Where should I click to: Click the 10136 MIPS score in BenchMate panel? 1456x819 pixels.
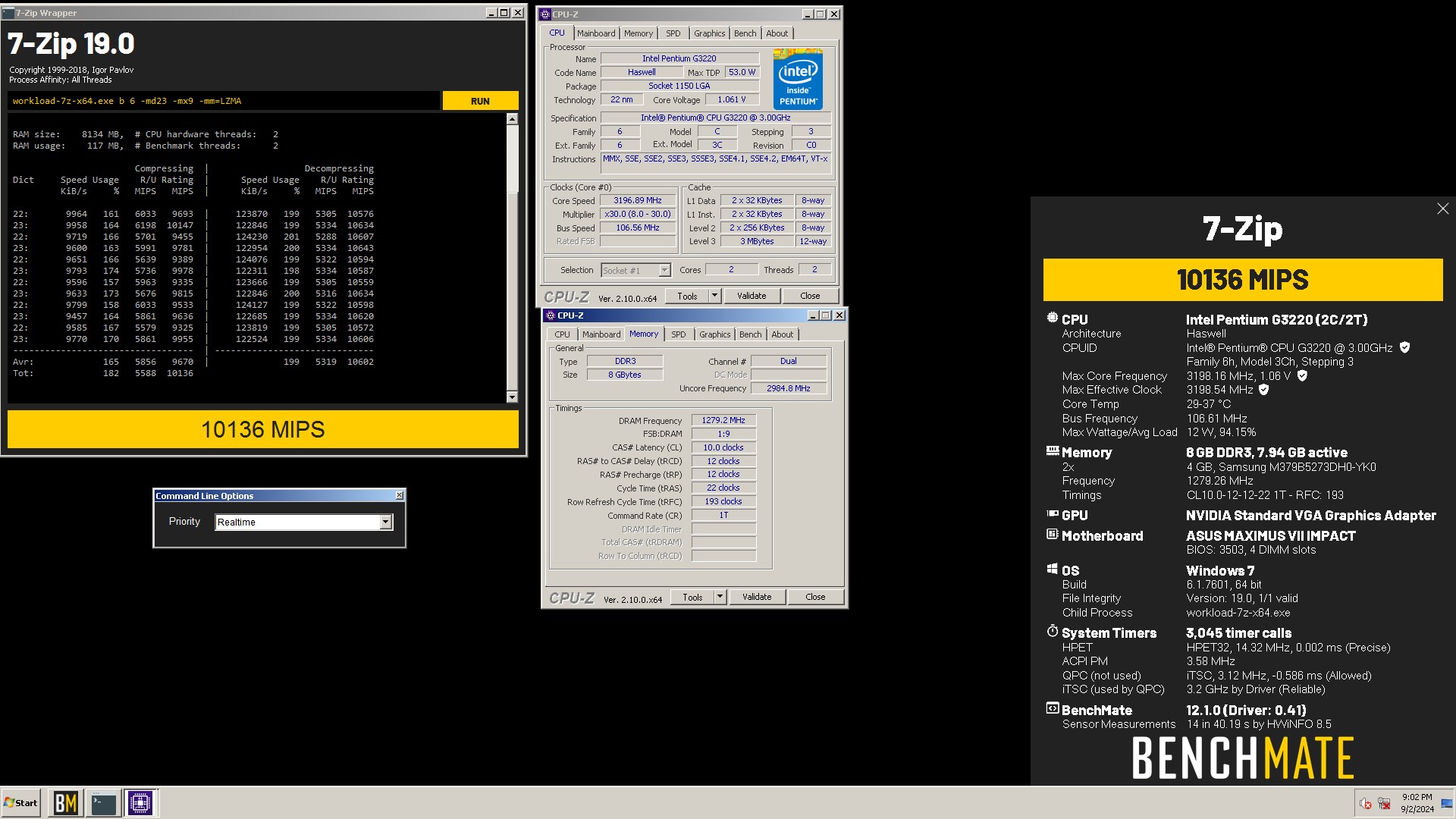pyautogui.click(x=1242, y=280)
